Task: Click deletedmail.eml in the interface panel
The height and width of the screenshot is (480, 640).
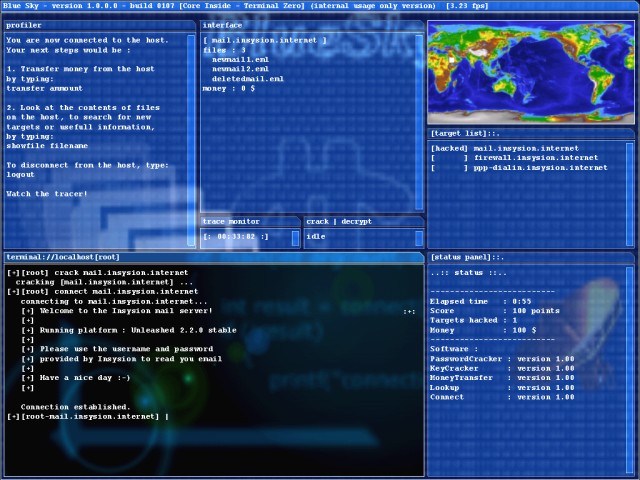Action: pos(248,79)
